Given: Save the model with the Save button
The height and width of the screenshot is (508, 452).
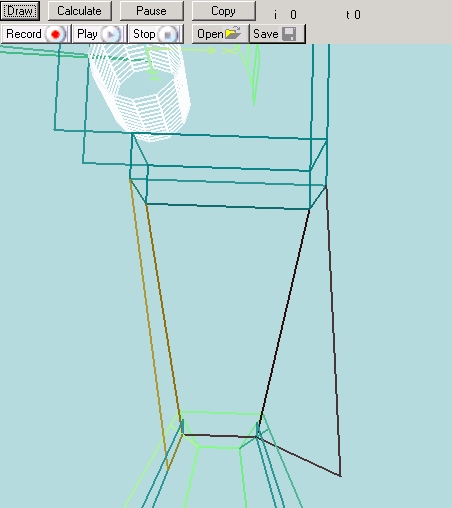Looking at the screenshot, I should [277, 34].
